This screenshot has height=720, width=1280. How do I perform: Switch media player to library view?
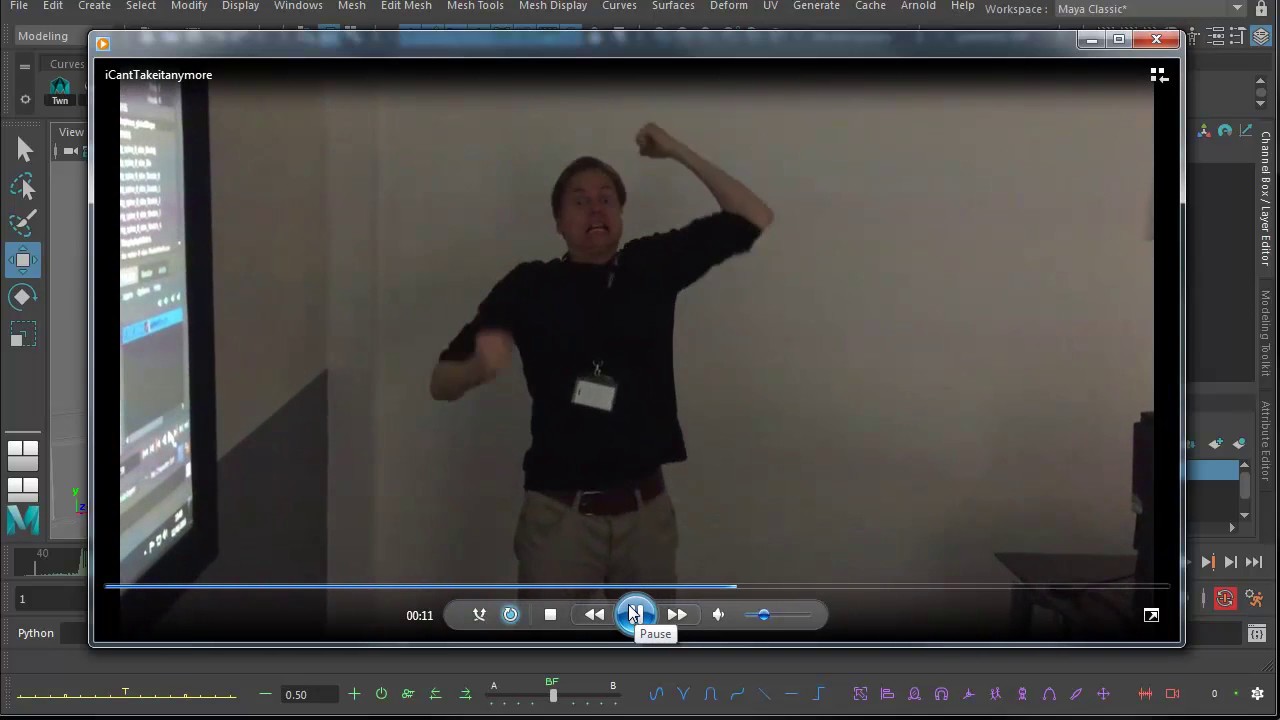pos(1159,75)
